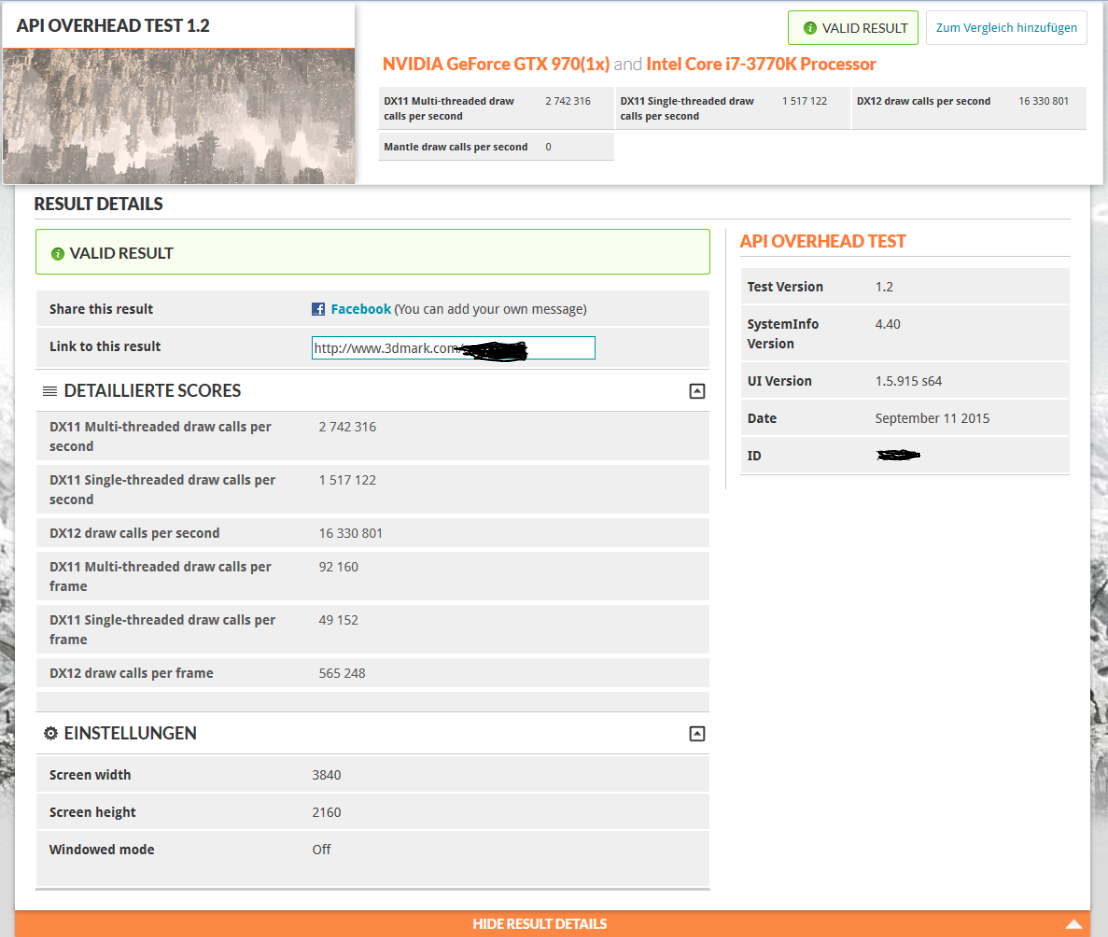
Task: Click the API OVERHEAD TEST 1.2 title
Action: [x=113, y=25]
